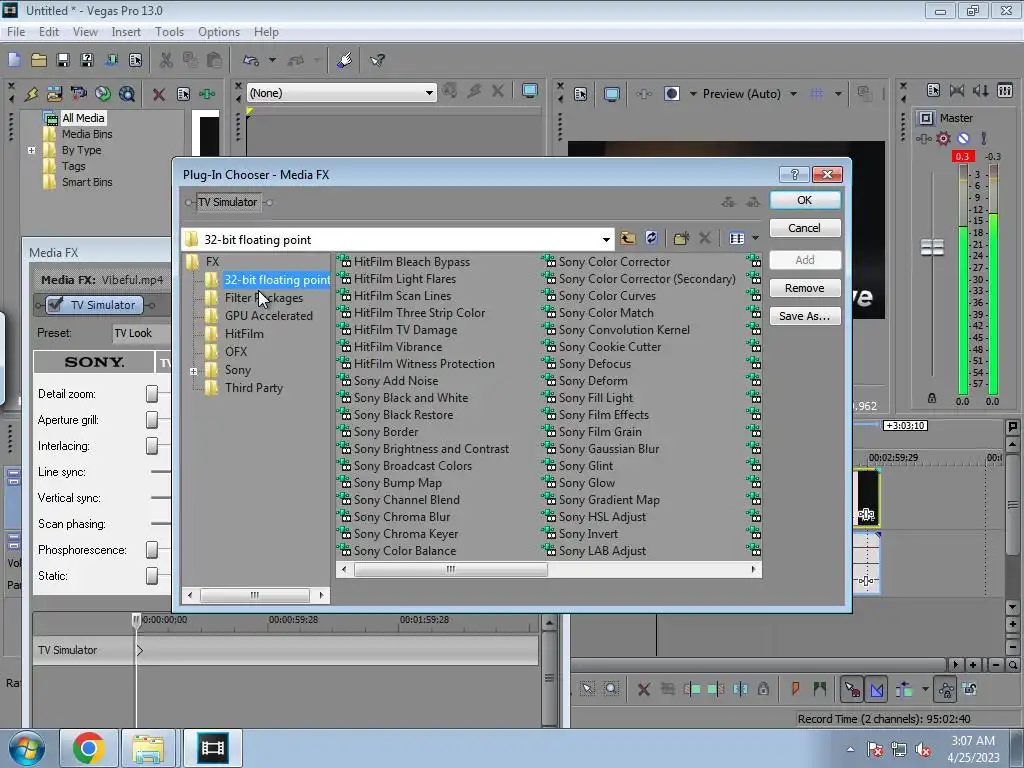Click the orange marker icon in timeline toolbar
This screenshot has width=1024, height=768.
click(x=795, y=689)
